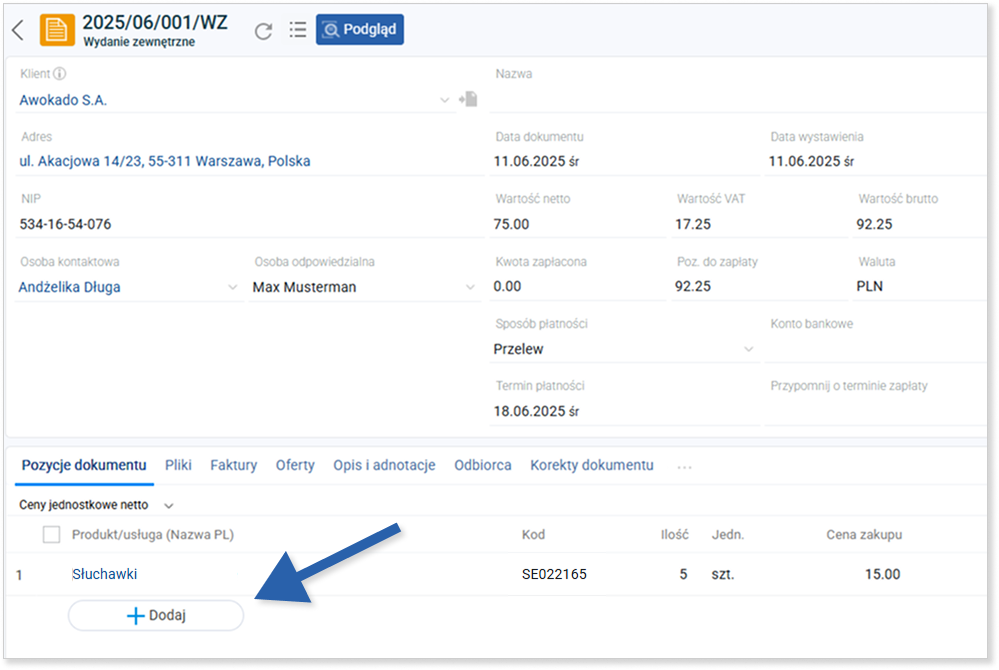Click the Przypomnij o terminie zapłaty field
Image resolution: width=999 pixels, height=670 pixels.
click(x=875, y=411)
